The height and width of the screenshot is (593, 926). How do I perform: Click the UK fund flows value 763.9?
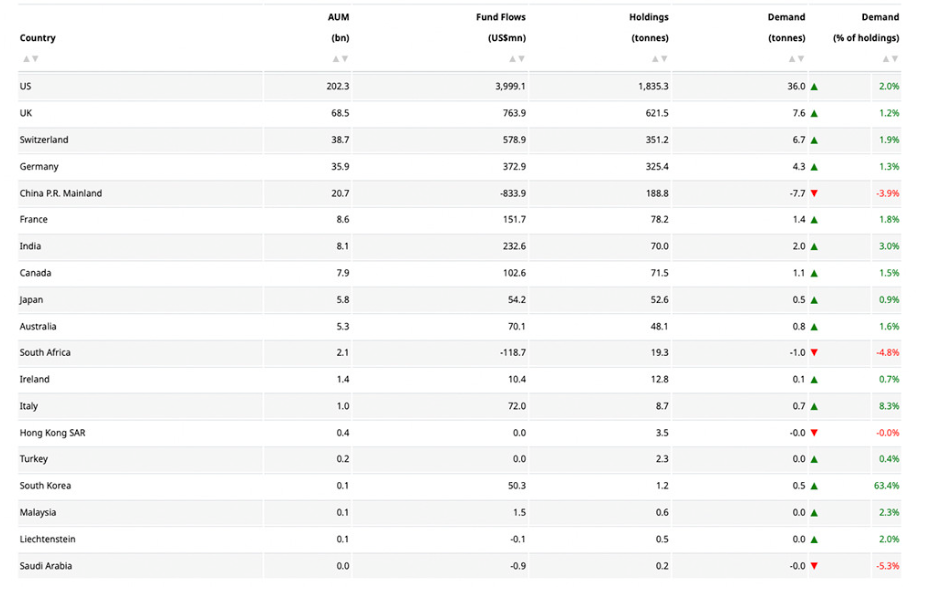pyautogui.click(x=514, y=113)
